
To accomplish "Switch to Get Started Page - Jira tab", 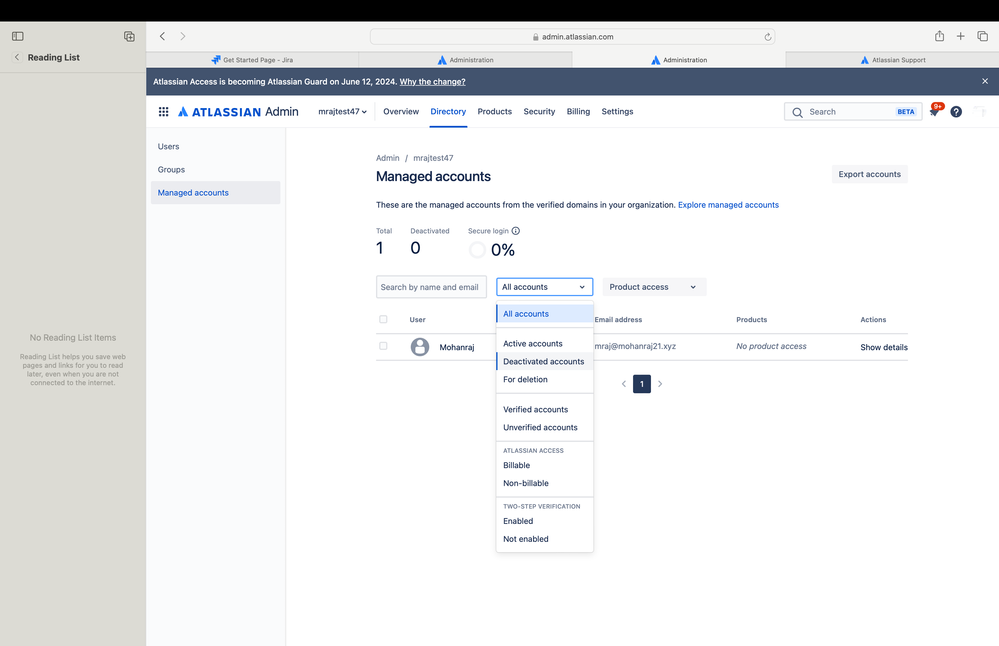I will pos(252,60).
